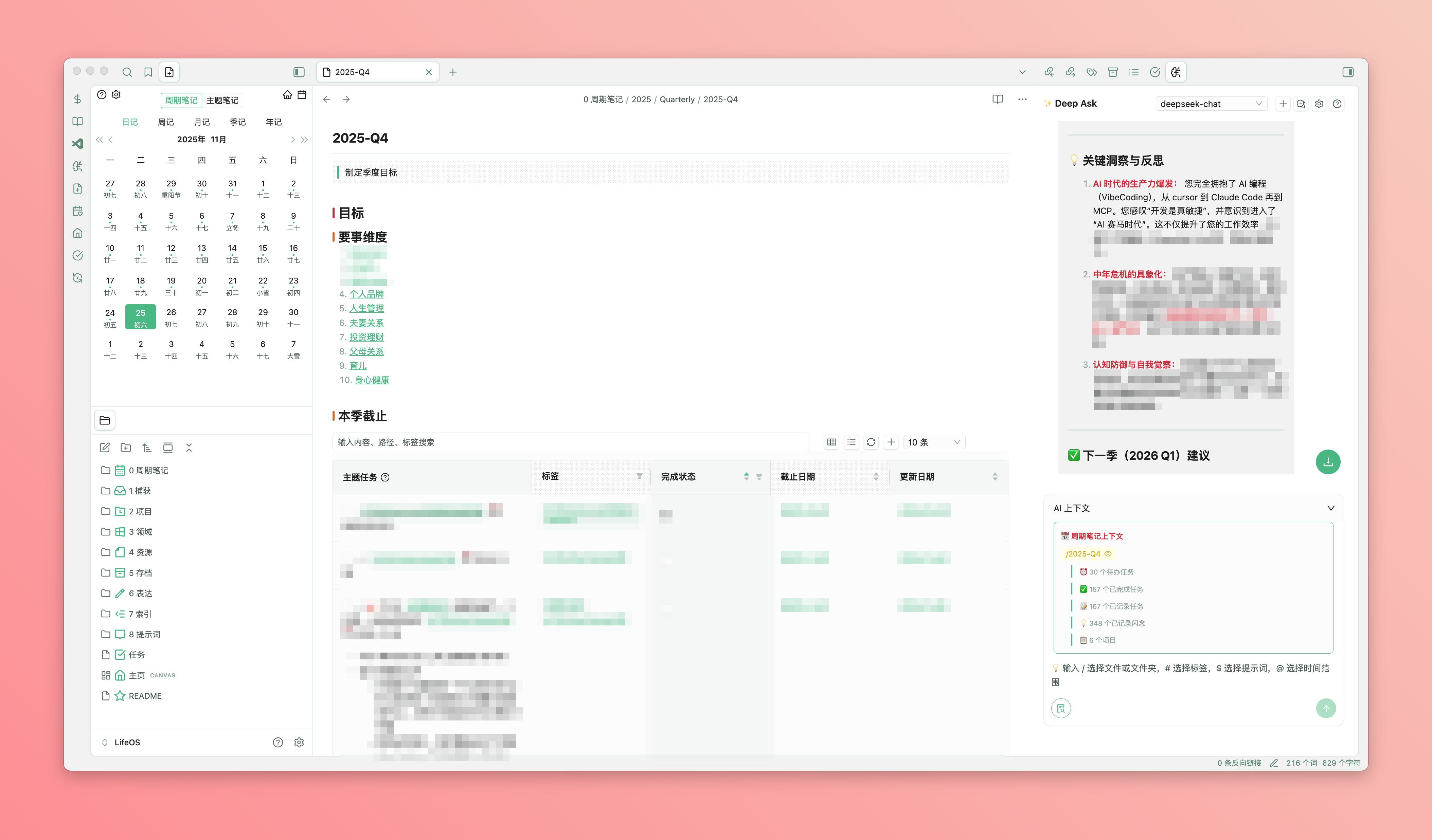Open the bookmark icon in the top toolbar
1432x840 pixels.
click(148, 72)
